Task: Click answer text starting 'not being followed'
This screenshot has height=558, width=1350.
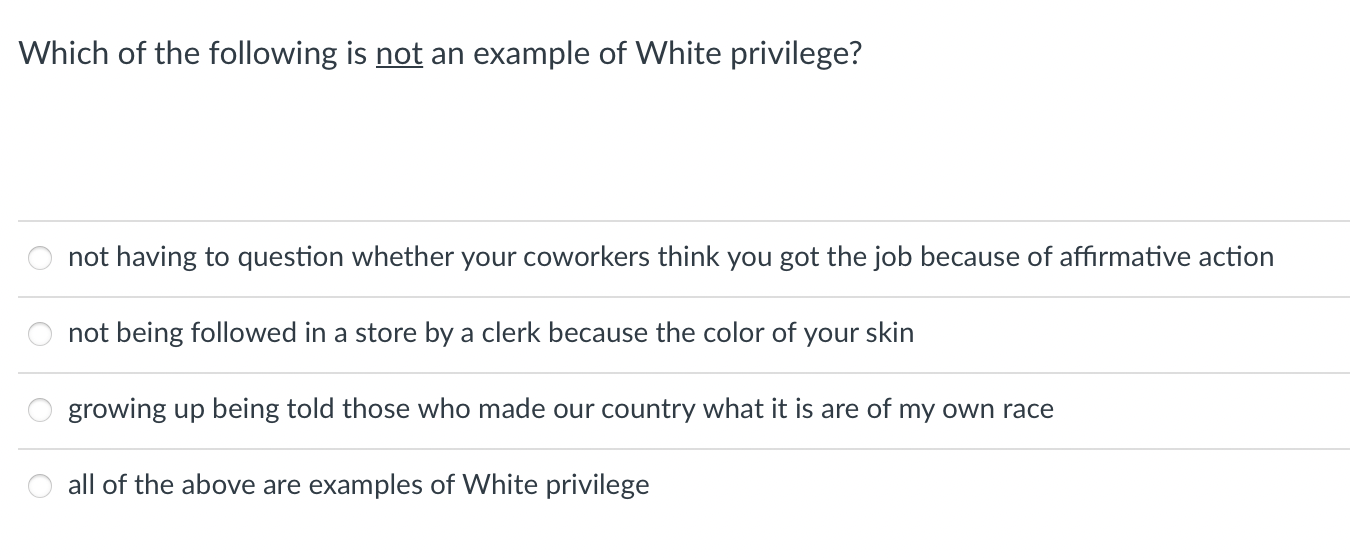Action: pos(491,333)
